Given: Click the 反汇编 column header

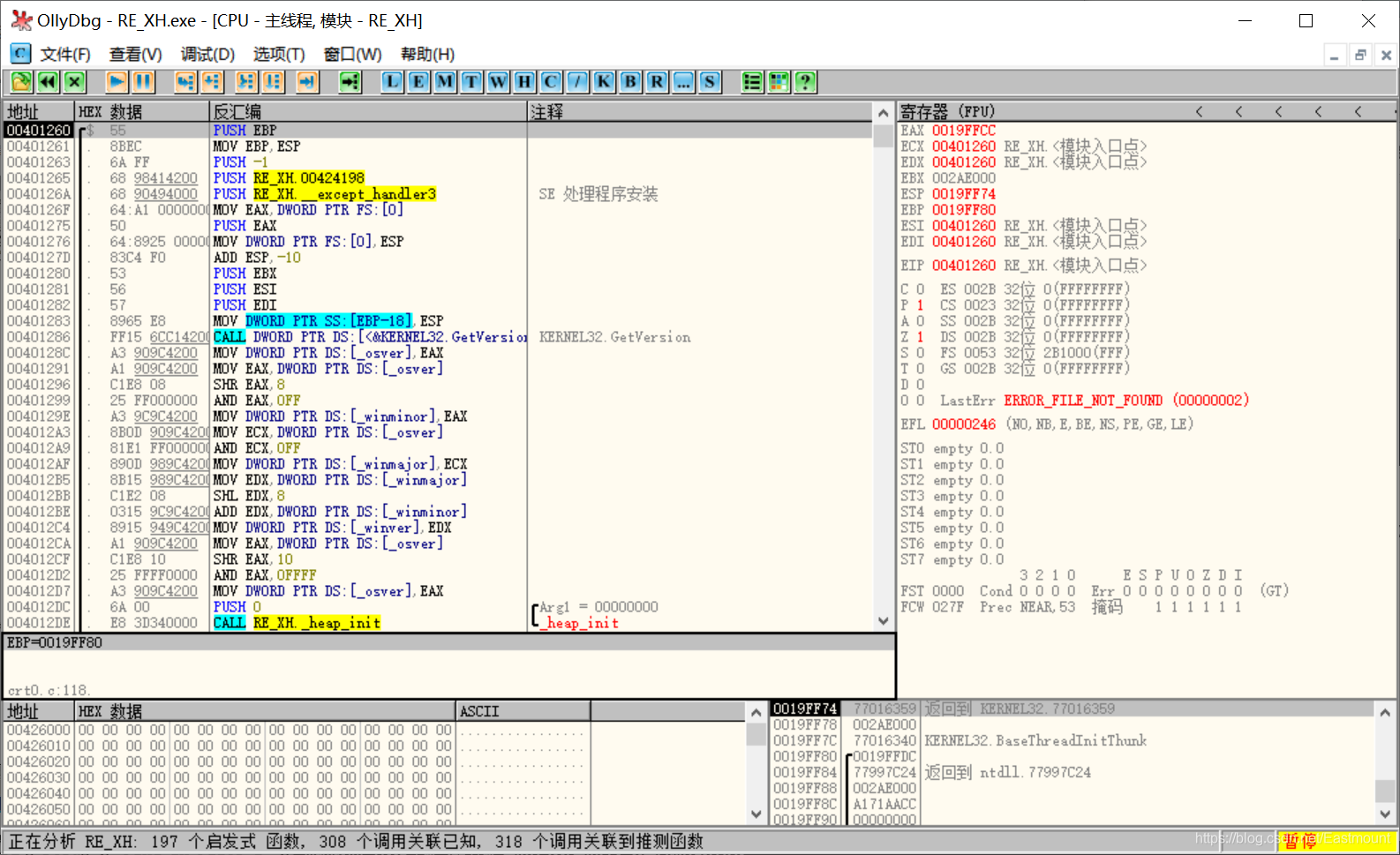Looking at the screenshot, I should pyautogui.click(x=368, y=112).
